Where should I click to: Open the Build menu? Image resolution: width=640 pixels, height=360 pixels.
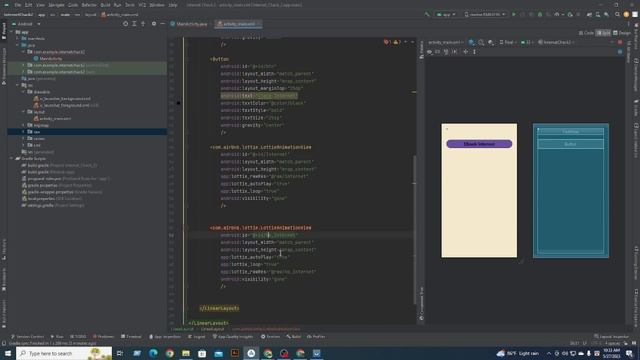105,5
